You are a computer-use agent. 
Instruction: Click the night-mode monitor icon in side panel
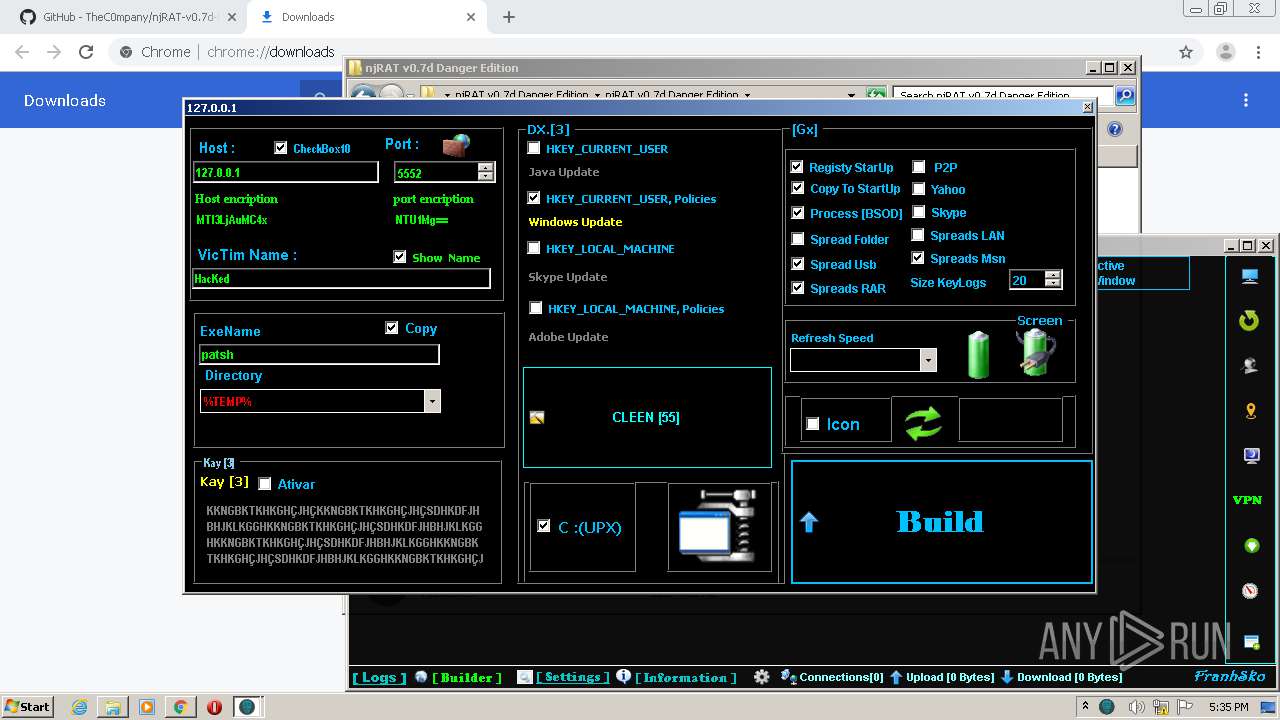(x=1250, y=456)
